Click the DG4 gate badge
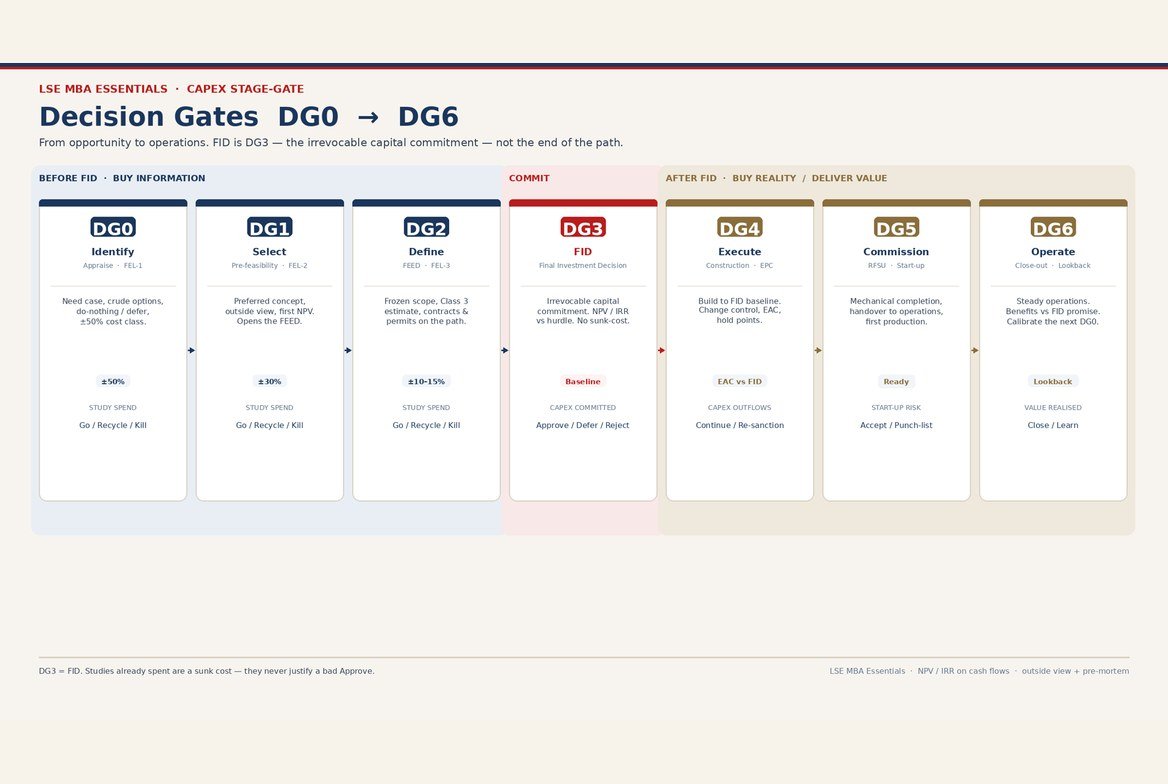The height and width of the screenshot is (784, 1168). tap(740, 227)
